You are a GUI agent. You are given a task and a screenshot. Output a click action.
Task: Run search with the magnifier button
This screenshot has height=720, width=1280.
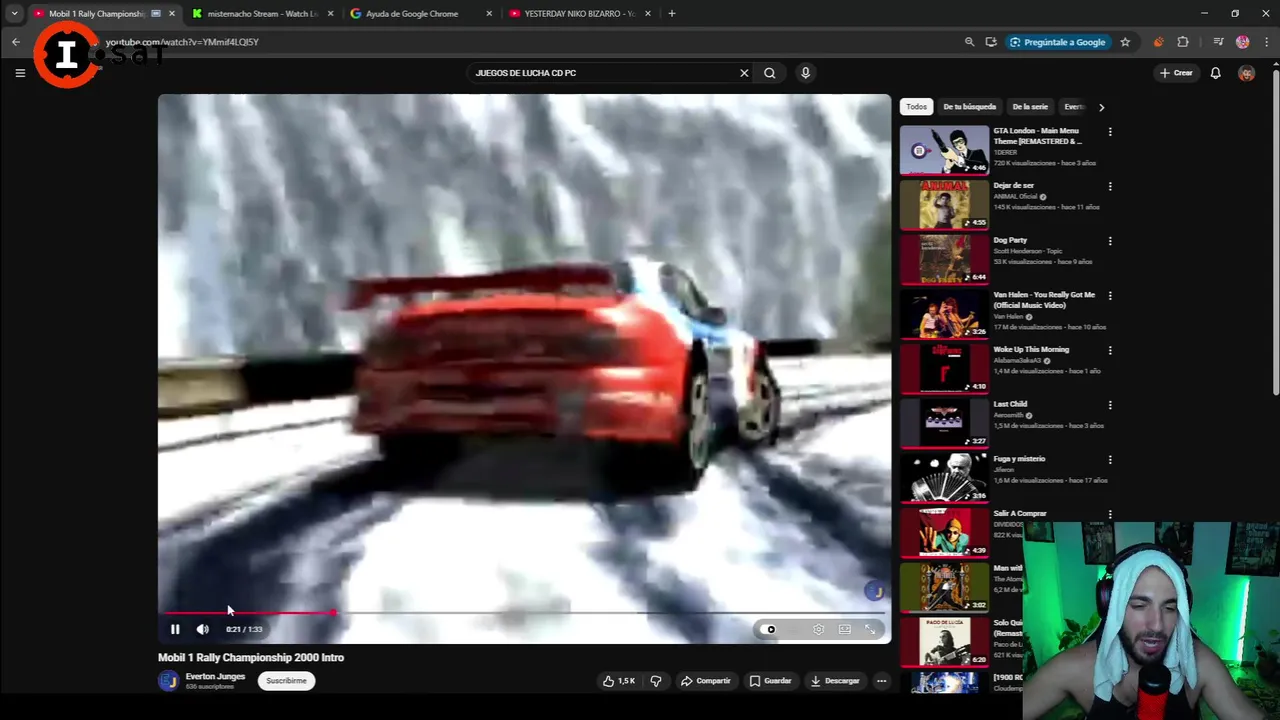(x=770, y=73)
